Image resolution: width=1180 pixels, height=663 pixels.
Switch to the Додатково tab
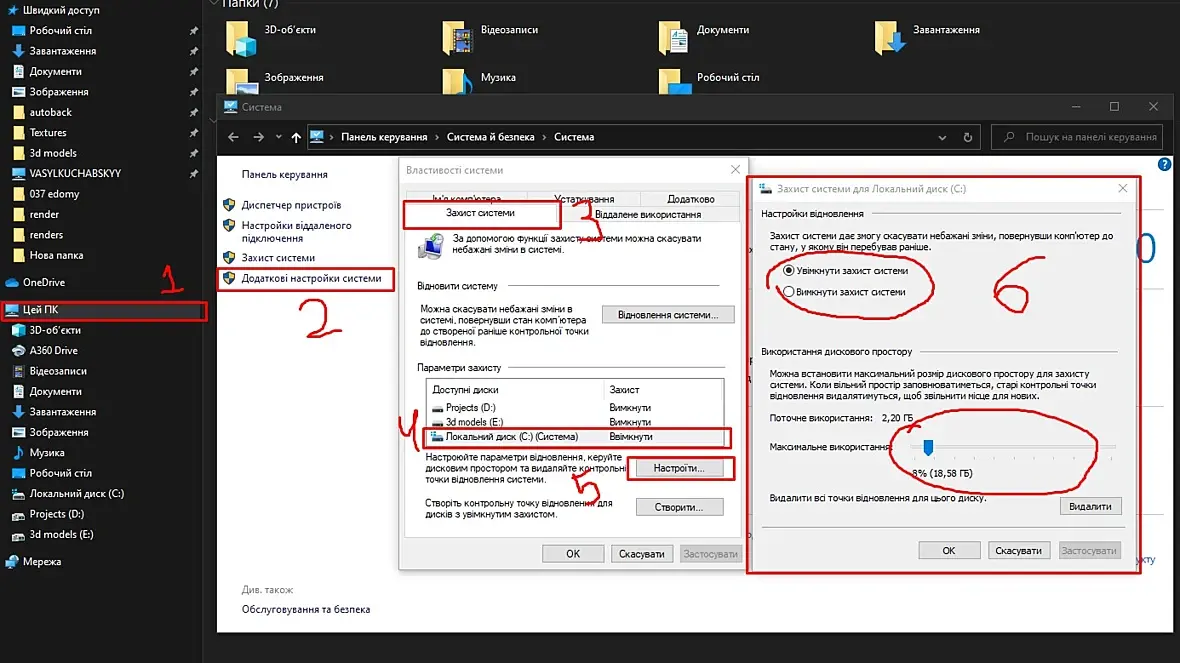coord(690,199)
